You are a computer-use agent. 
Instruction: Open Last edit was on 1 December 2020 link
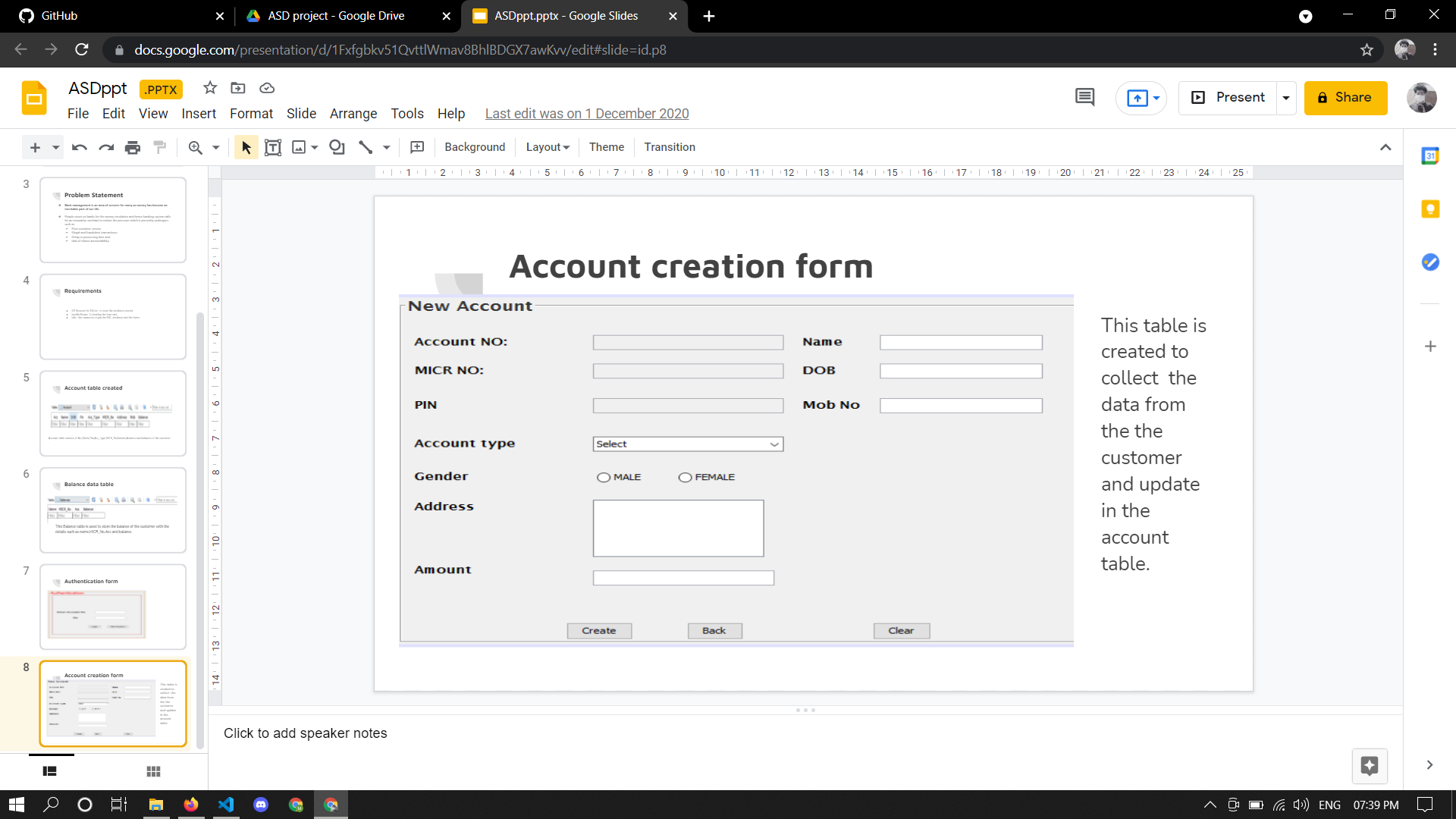587,114
